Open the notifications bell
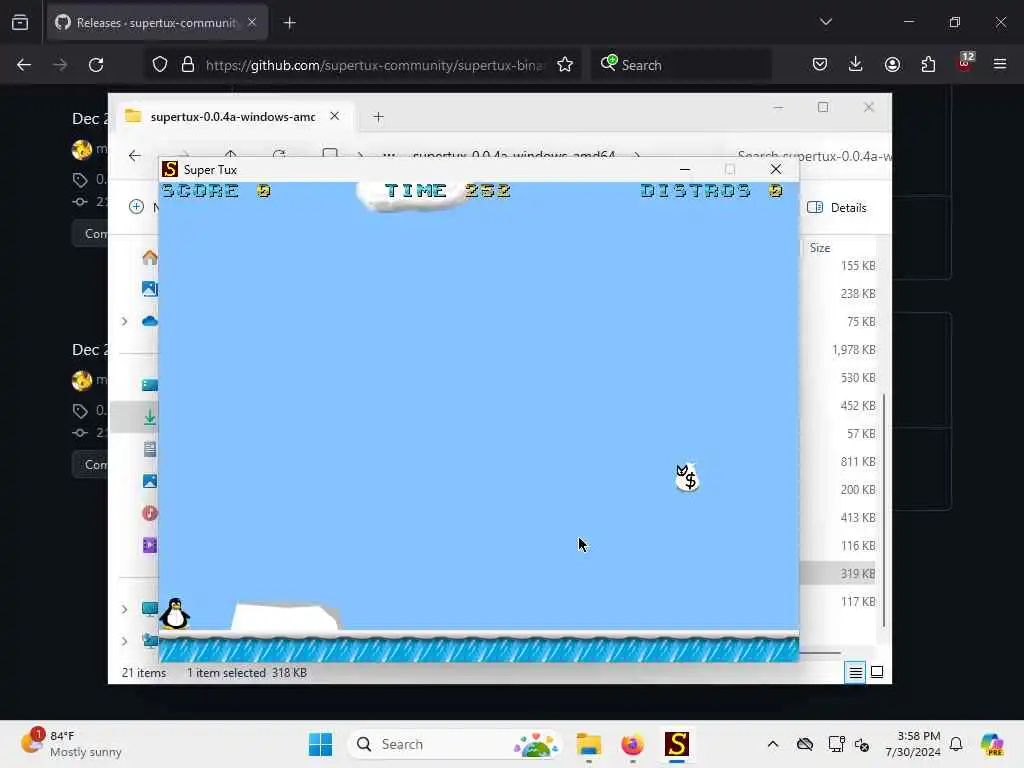Image resolution: width=1024 pixels, height=768 pixels. pyautogui.click(x=956, y=744)
